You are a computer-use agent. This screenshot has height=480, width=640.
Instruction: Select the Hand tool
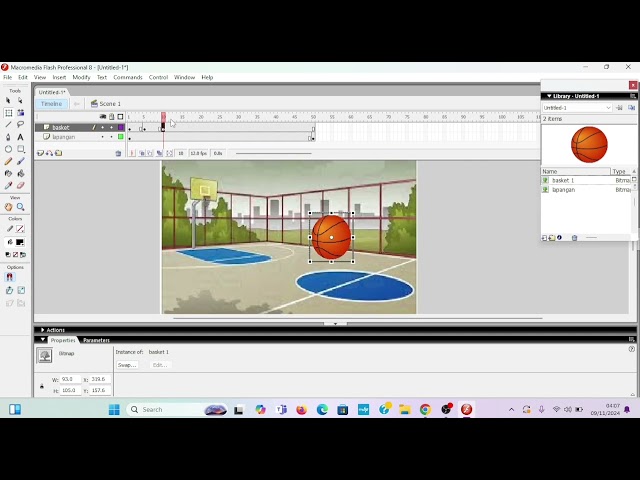pos(8,207)
